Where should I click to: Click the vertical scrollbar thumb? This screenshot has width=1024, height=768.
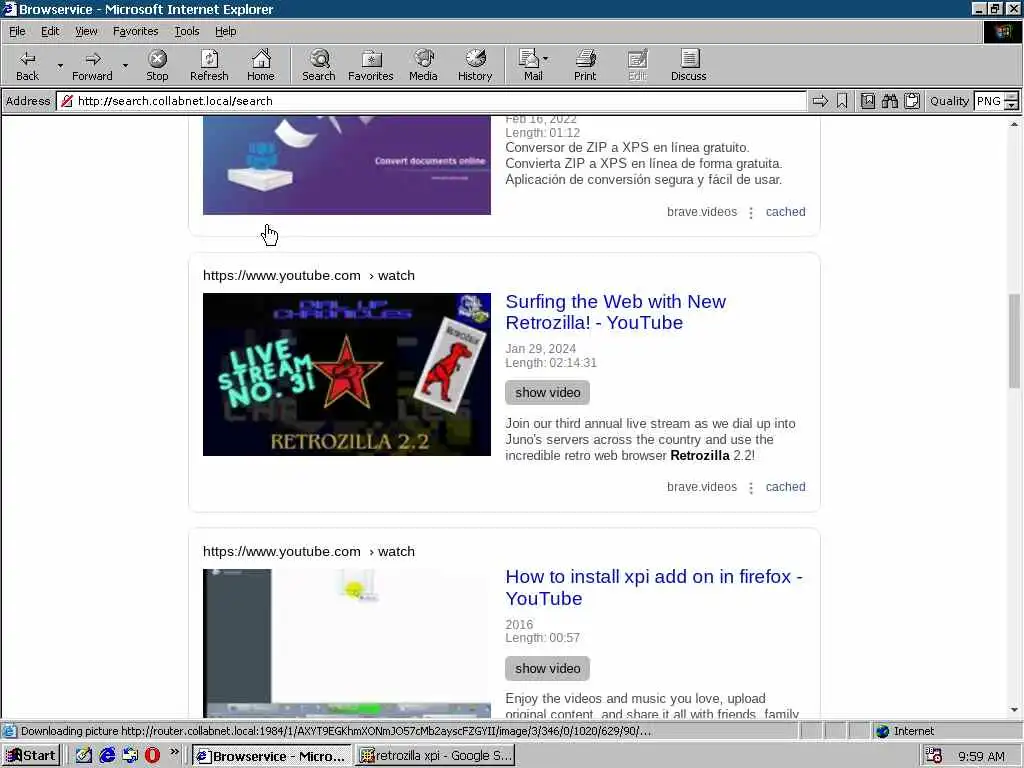[x=1014, y=340]
